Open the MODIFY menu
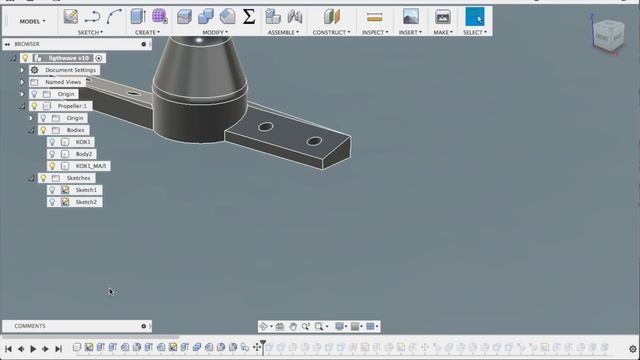The width and height of the screenshot is (640, 360). coord(215,32)
